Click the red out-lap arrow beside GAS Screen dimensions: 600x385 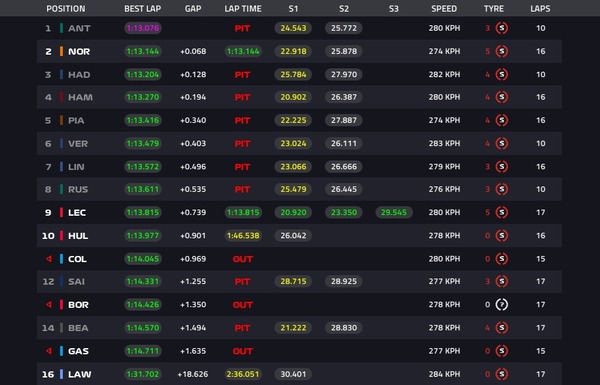tap(49, 351)
